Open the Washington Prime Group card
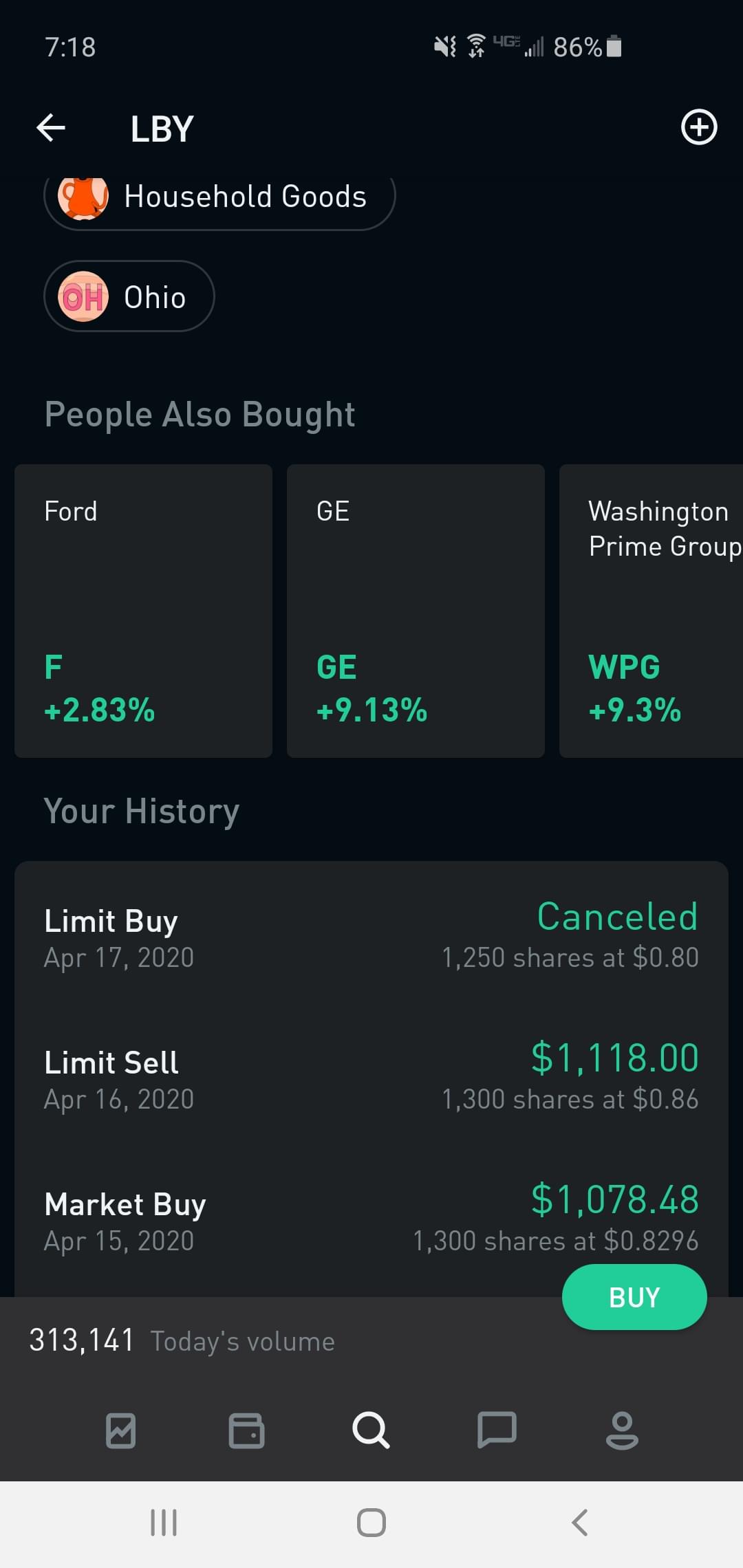Screen dimensions: 743x1568 [651, 611]
